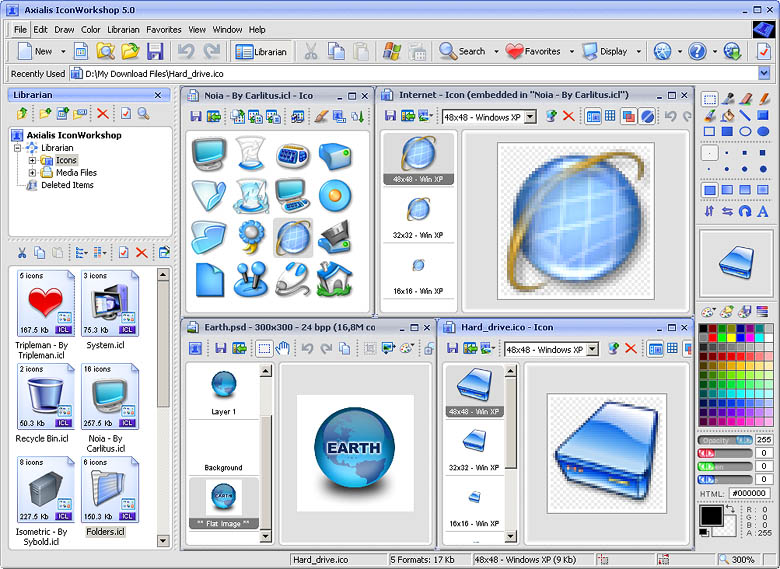The image size is (780, 569).
Task: Click the browse files magnifier-folder icon
Action: (105, 51)
